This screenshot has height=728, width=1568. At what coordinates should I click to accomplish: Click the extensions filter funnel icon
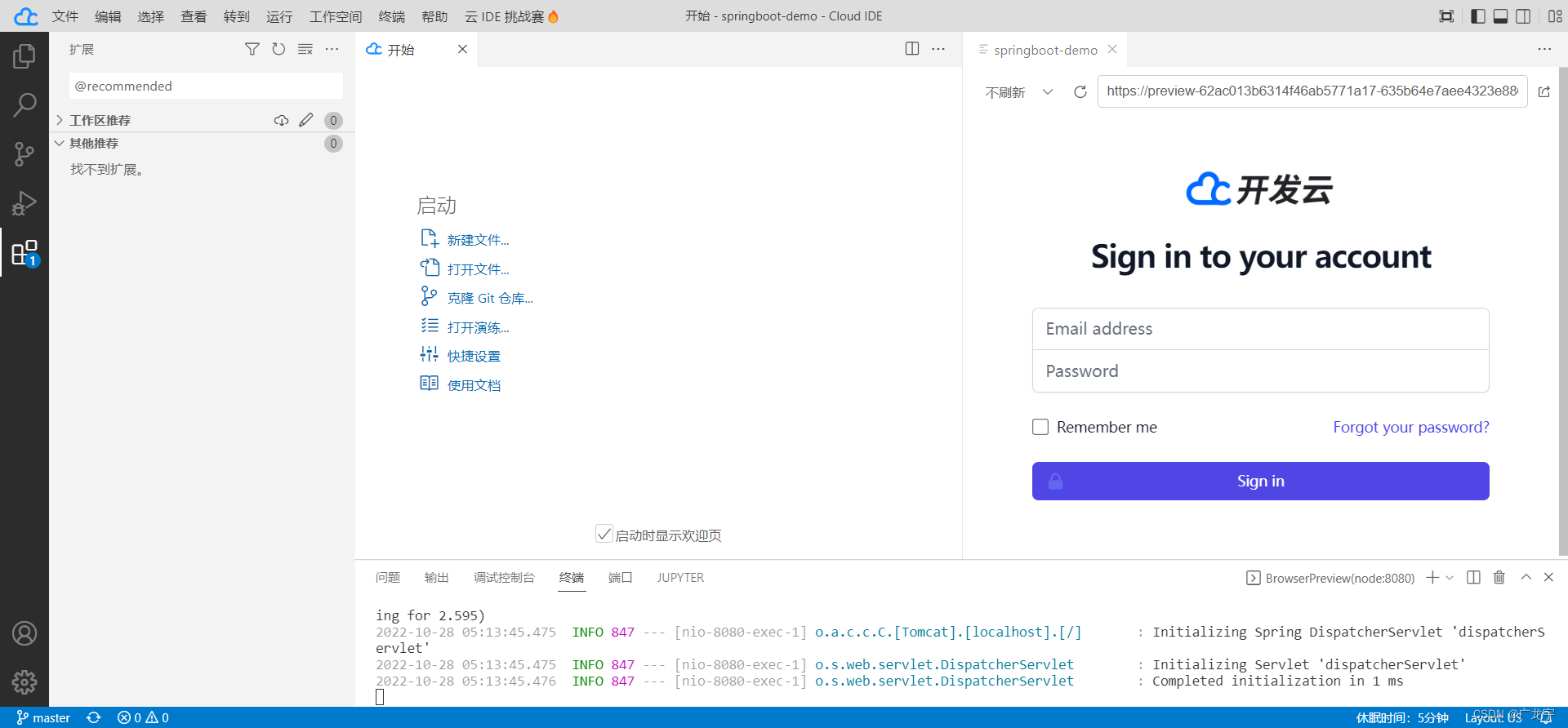coord(252,50)
